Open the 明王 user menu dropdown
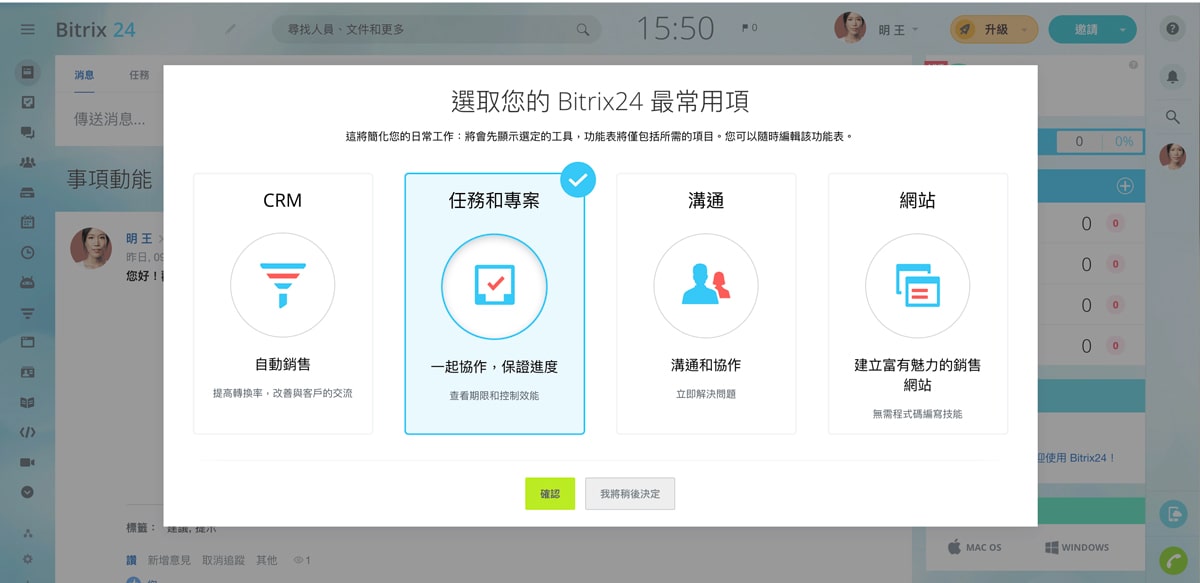 coord(899,30)
